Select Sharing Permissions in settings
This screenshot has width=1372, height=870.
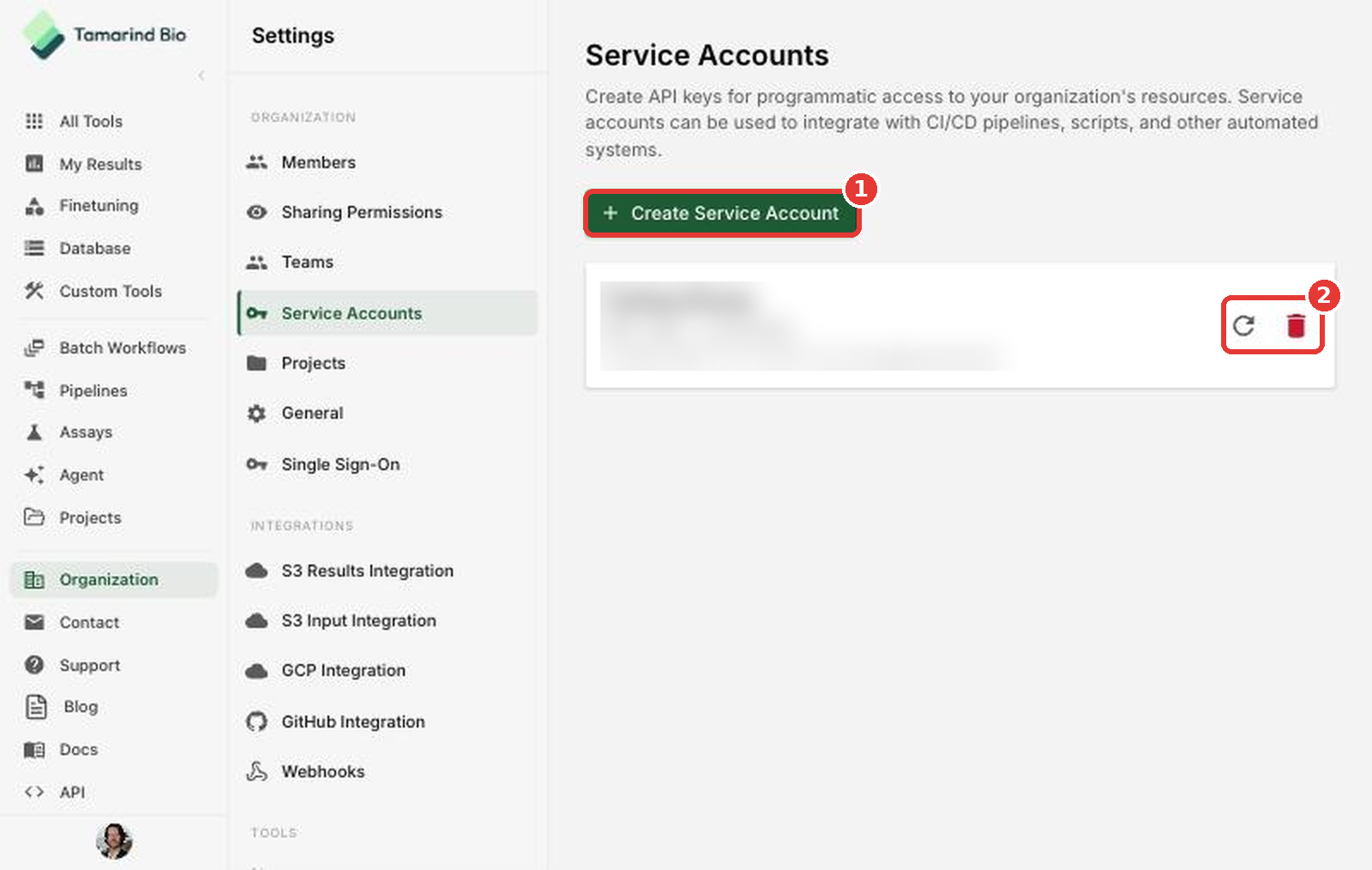pyautogui.click(x=388, y=212)
